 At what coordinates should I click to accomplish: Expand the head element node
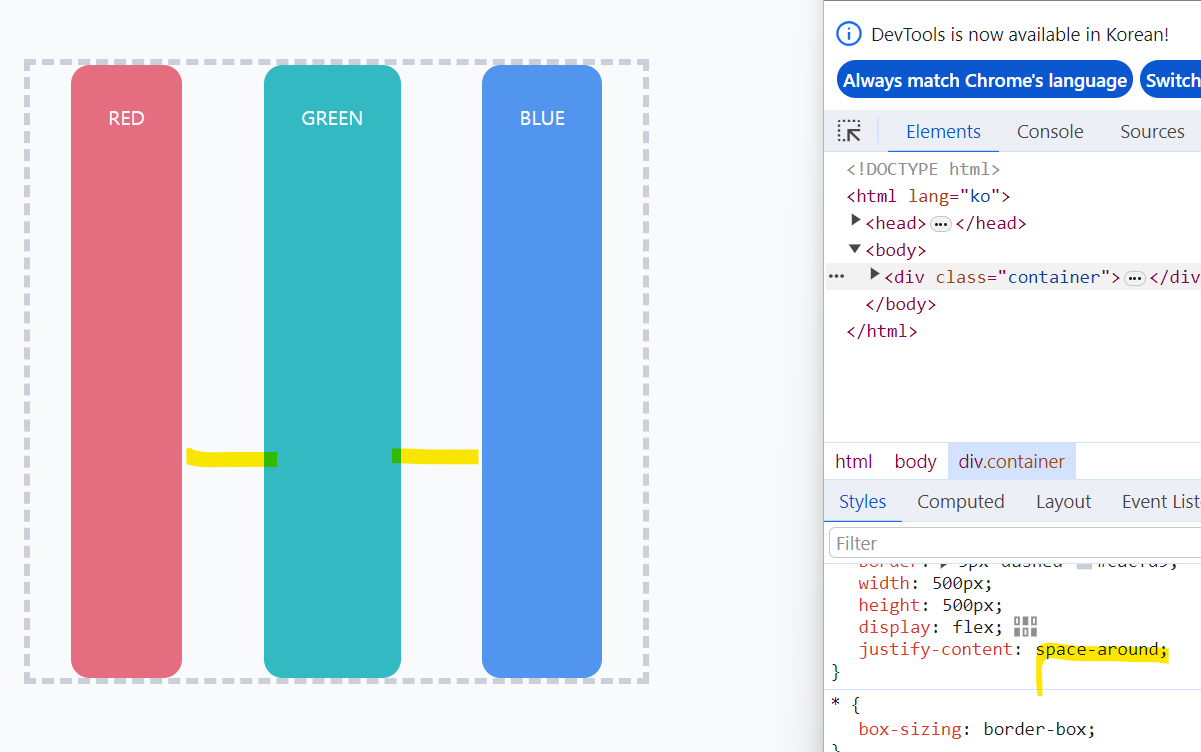[x=856, y=221]
